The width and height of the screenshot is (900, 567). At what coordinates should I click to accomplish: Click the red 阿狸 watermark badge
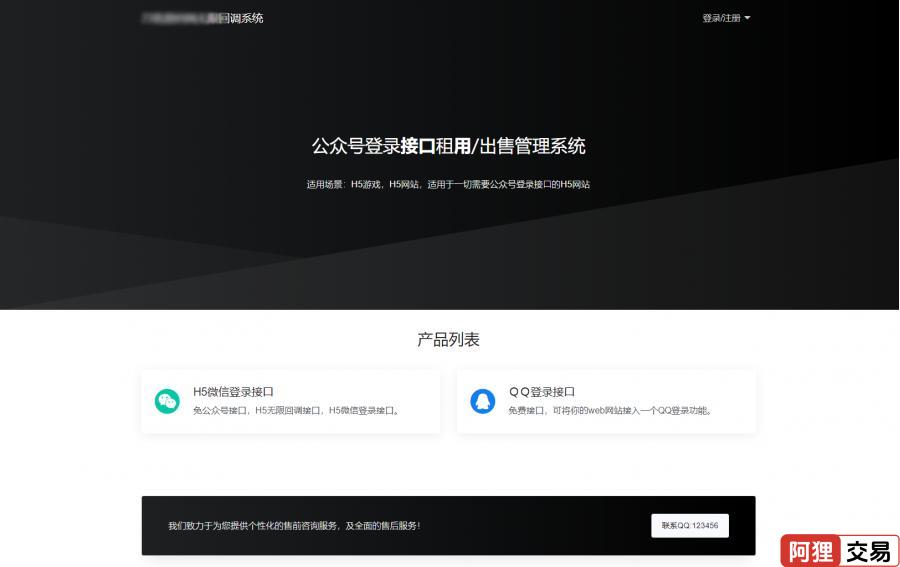[x=810, y=551]
